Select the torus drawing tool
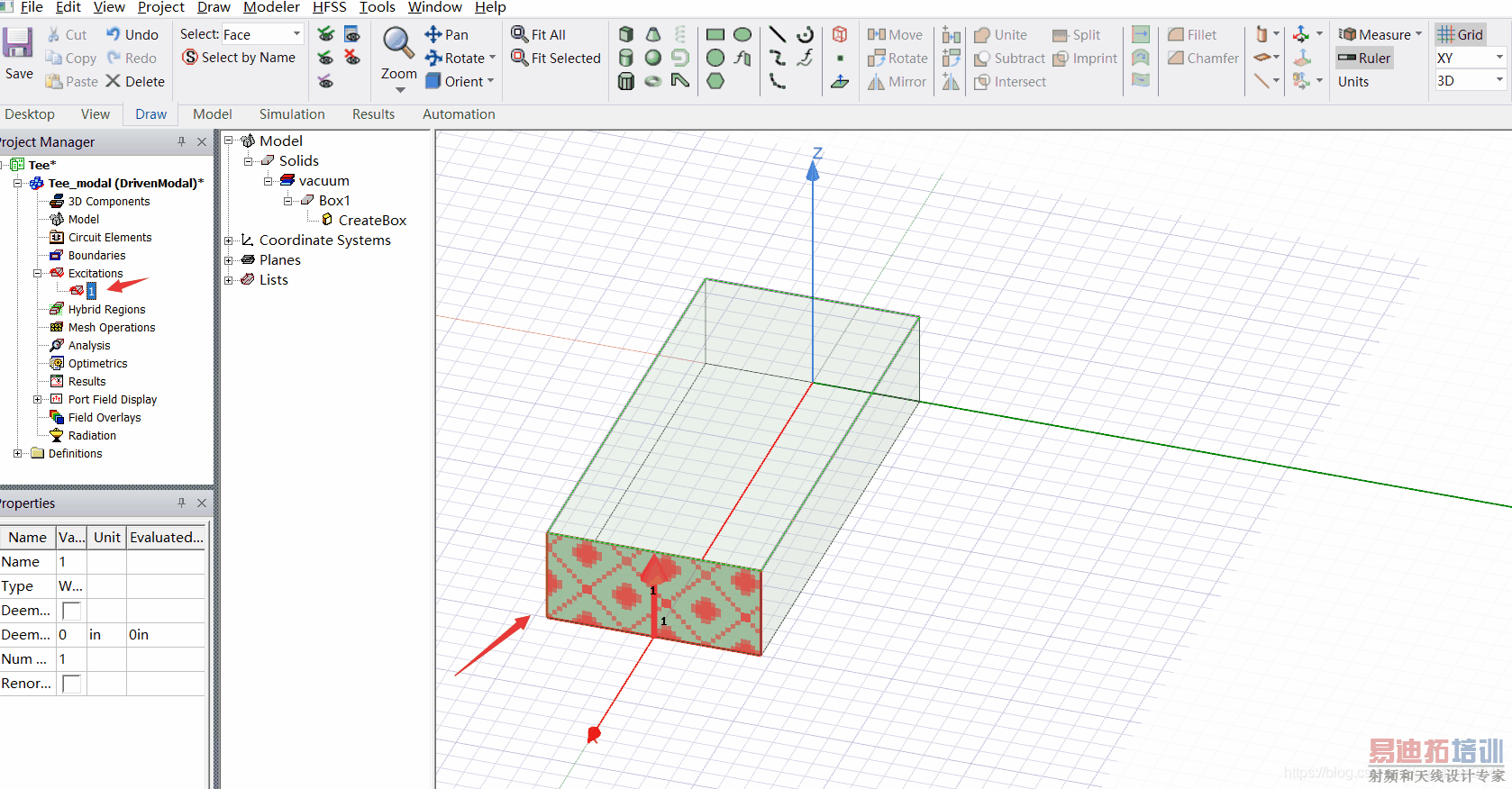Viewport: 1512px width, 789px height. (x=653, y=81)
